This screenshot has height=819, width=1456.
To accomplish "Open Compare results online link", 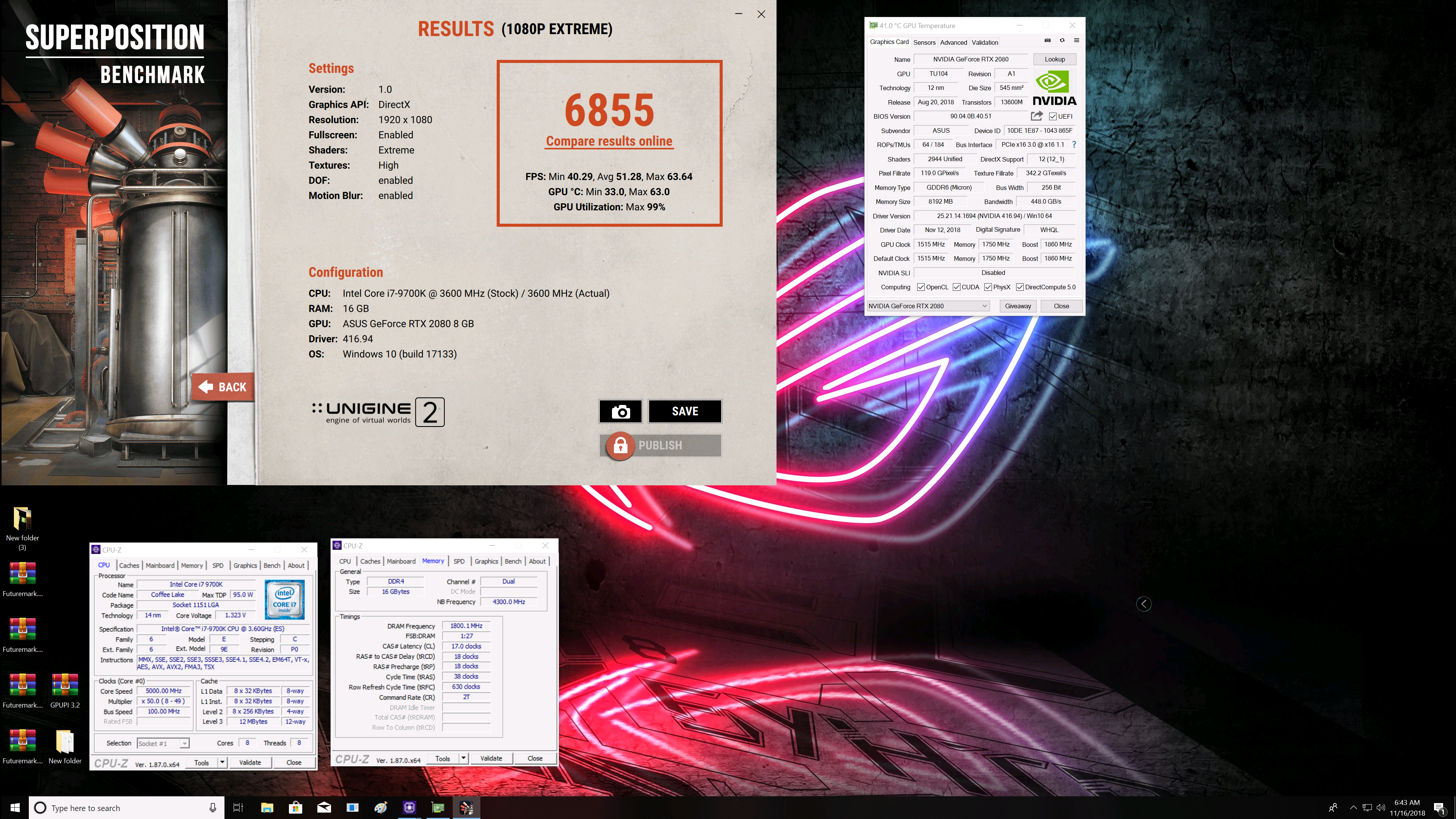I will tap(609, 141).
